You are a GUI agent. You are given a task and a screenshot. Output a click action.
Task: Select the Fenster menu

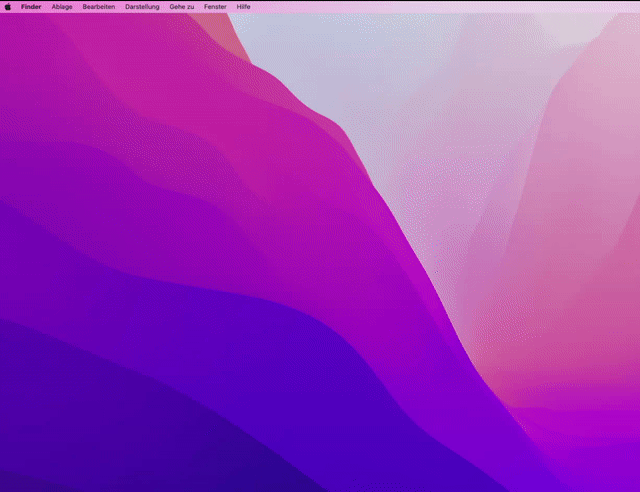[215, 6]
